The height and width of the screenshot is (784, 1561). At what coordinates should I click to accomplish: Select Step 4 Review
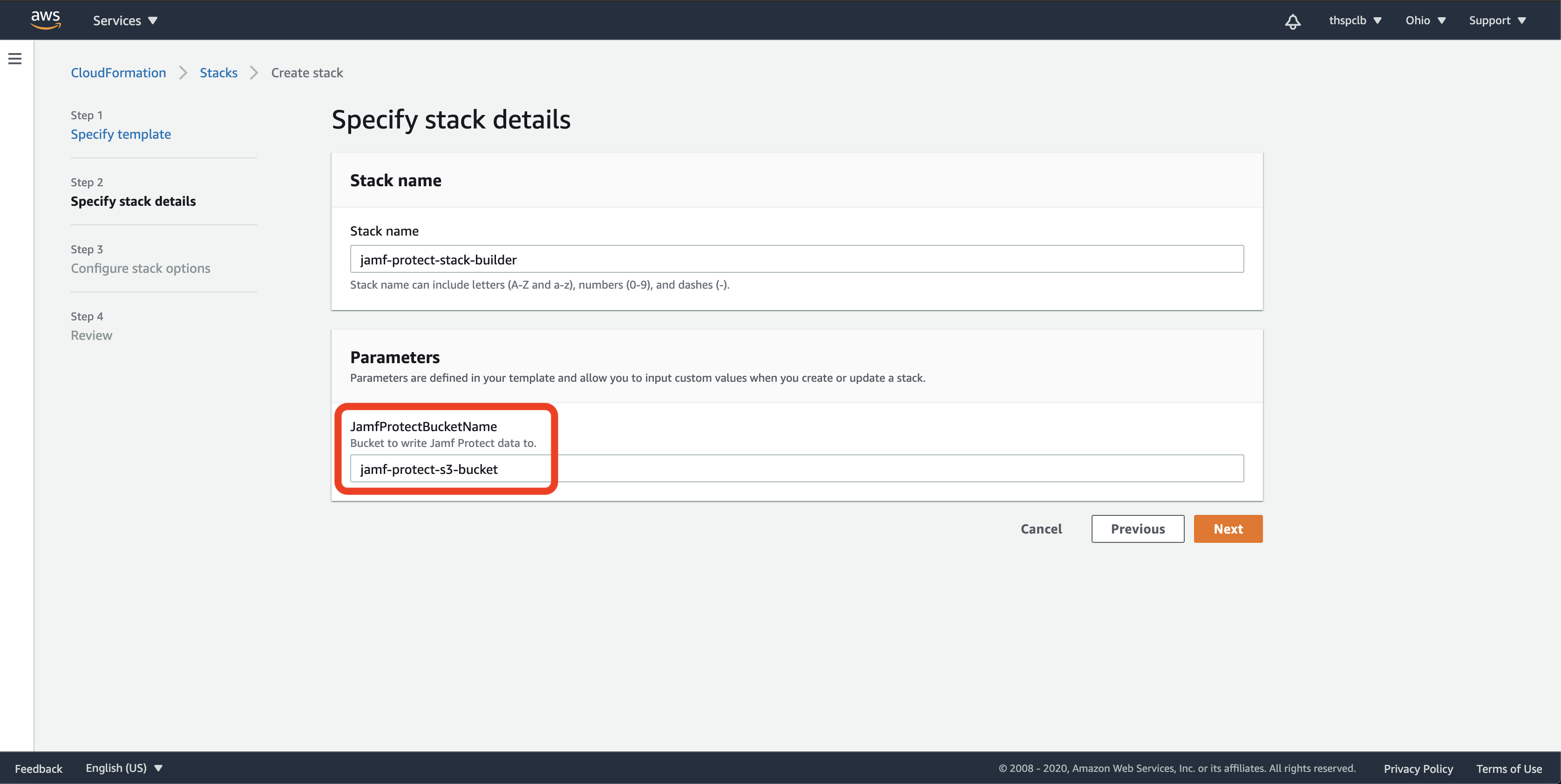pyautogui.click(x=91, y=335)
